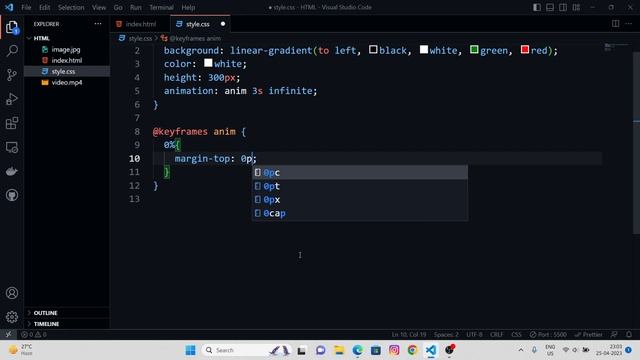Customize the editor layout
640x360 pixels.
576,7
